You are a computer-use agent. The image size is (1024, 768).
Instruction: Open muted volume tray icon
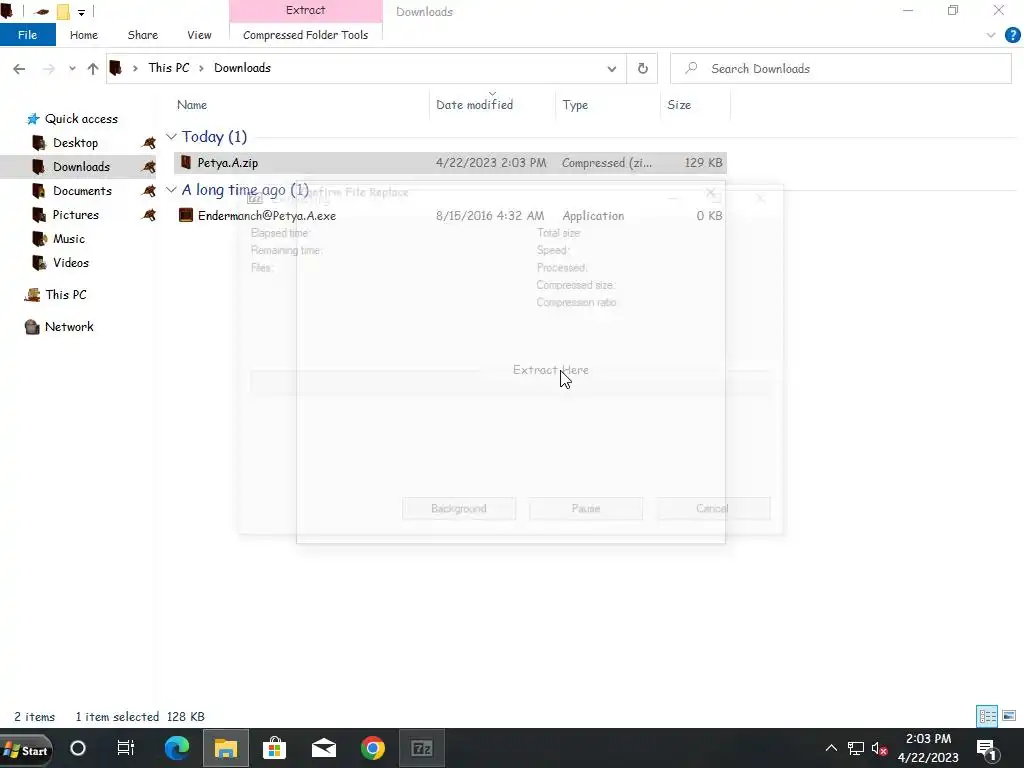(879, 748)
